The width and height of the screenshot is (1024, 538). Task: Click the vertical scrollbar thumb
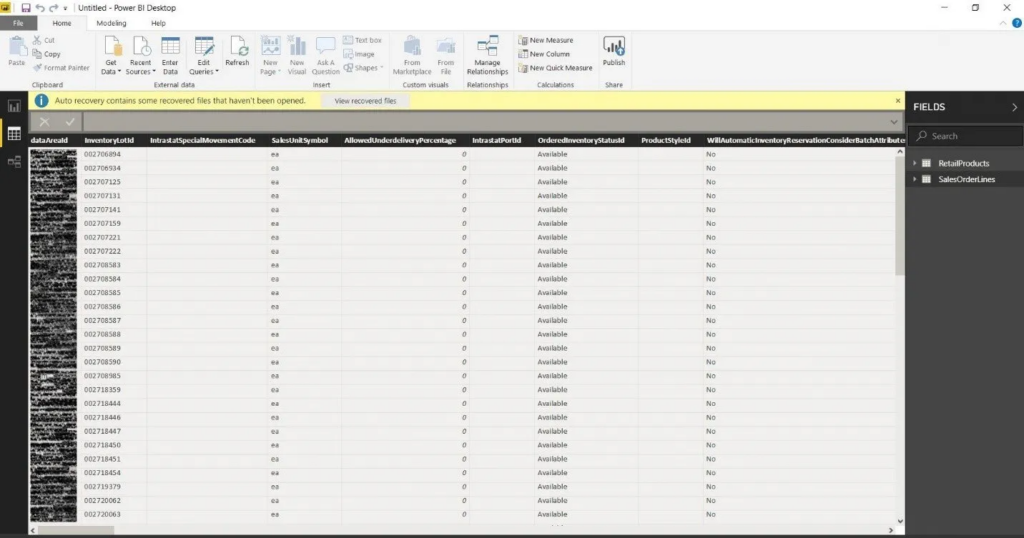(x=900, y=215)
